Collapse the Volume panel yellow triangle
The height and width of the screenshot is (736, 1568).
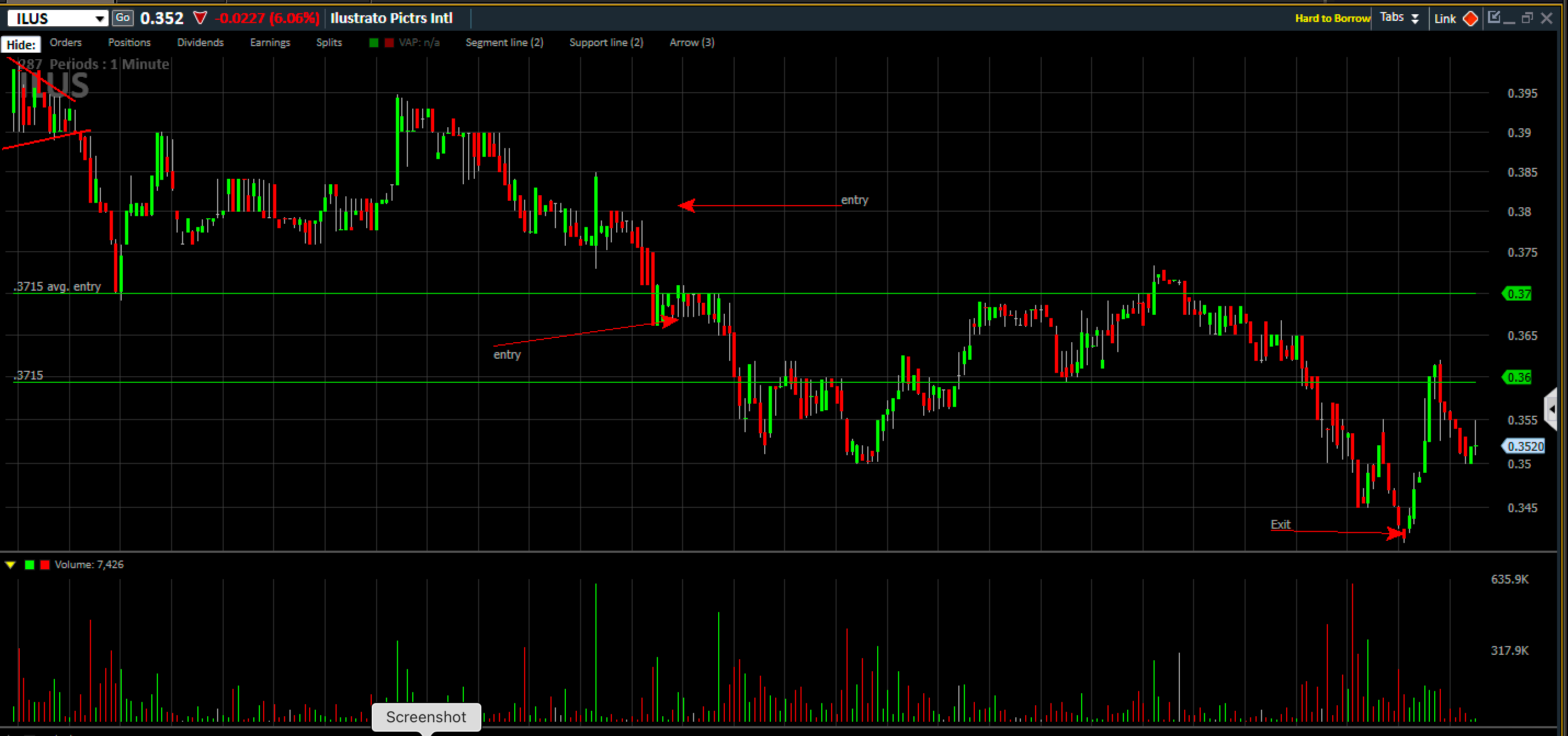[x=10, y=565]
